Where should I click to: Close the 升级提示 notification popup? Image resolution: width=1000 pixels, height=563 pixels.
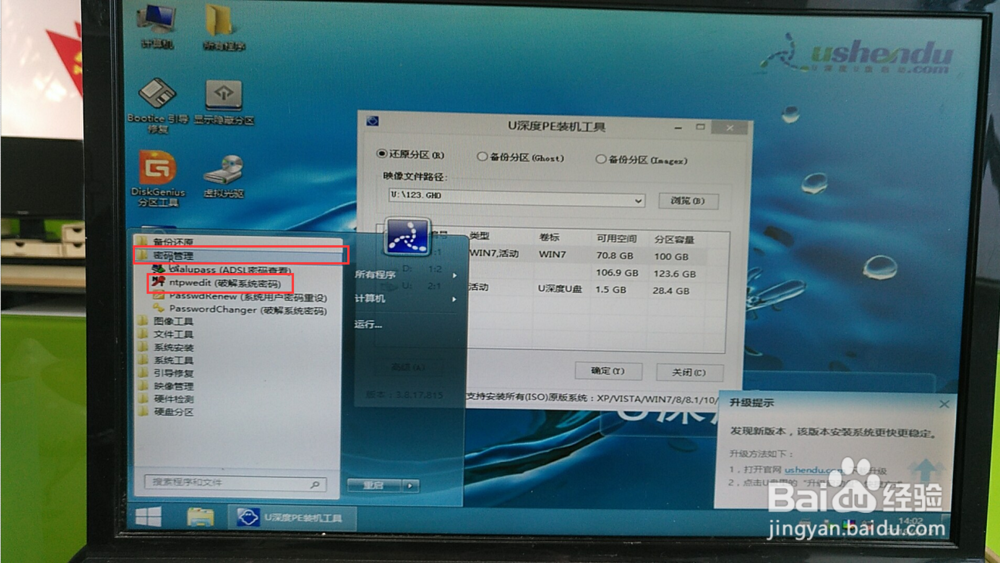pyautogui.click(x=945, y=404)
